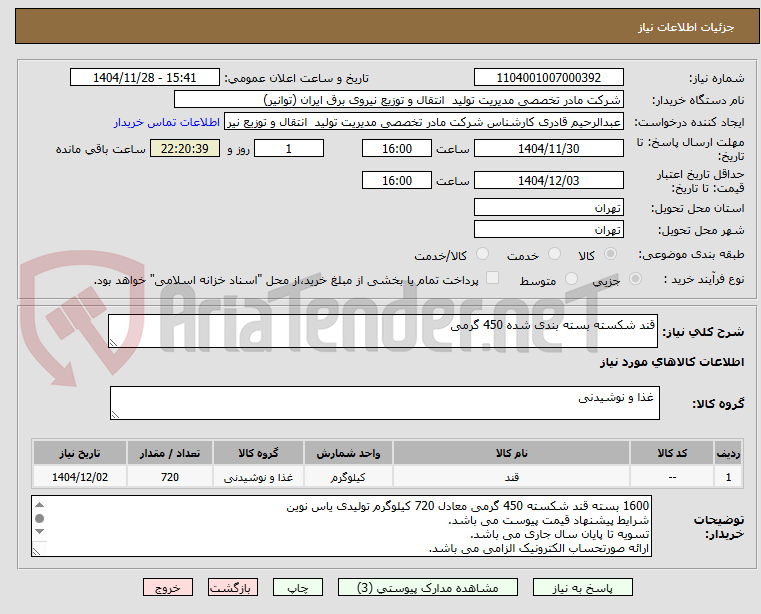This screenshot has width=761, height=614.
Task: Click row number 1 cell
Action: click(728, 477)
